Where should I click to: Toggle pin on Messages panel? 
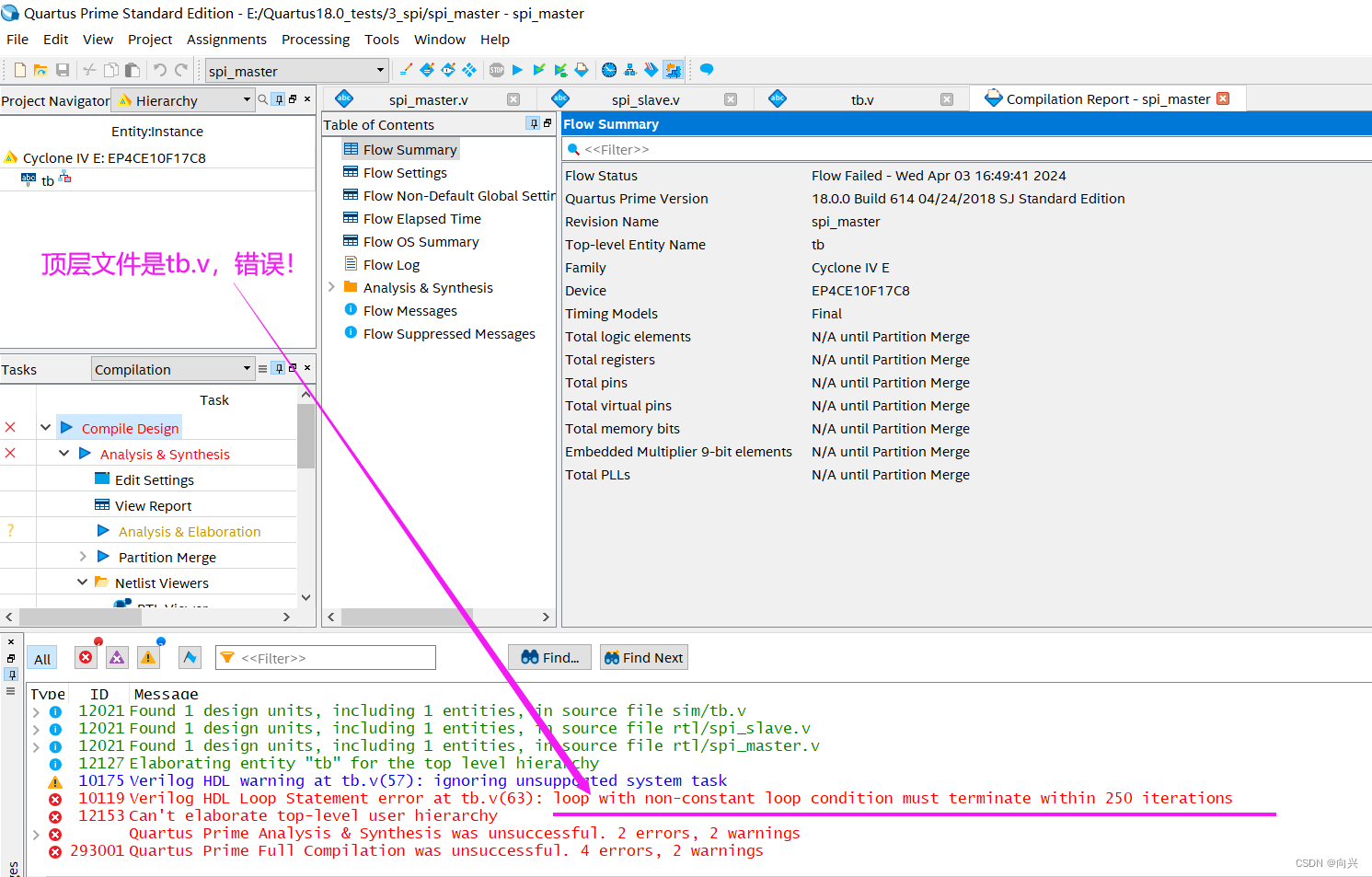[11, 675]
